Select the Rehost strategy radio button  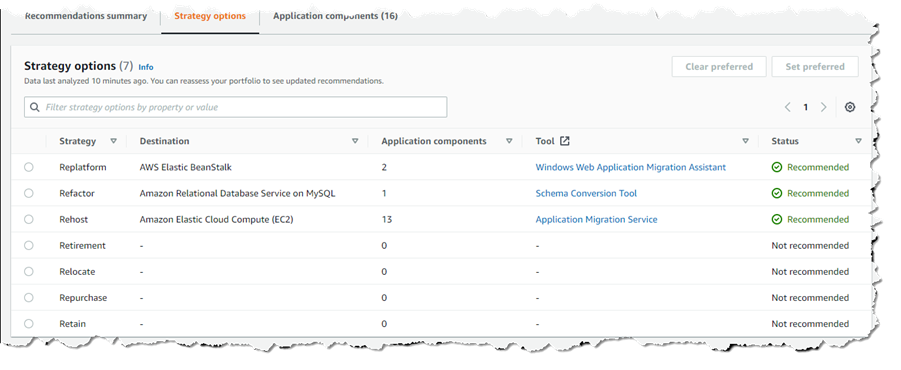coord(29,219)
